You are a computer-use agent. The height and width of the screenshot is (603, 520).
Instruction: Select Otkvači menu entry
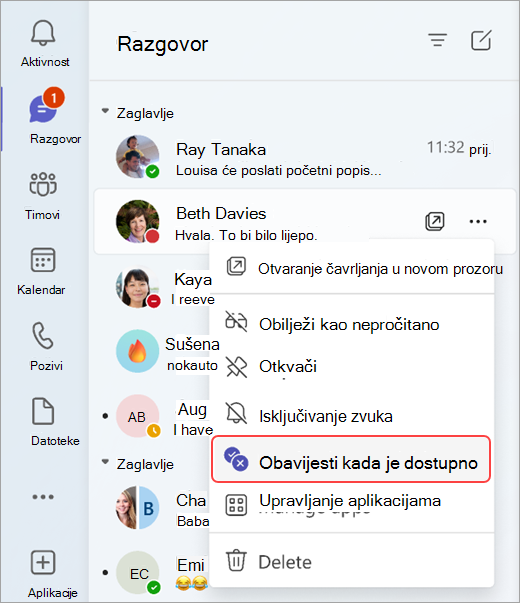(x=352, y=366)
